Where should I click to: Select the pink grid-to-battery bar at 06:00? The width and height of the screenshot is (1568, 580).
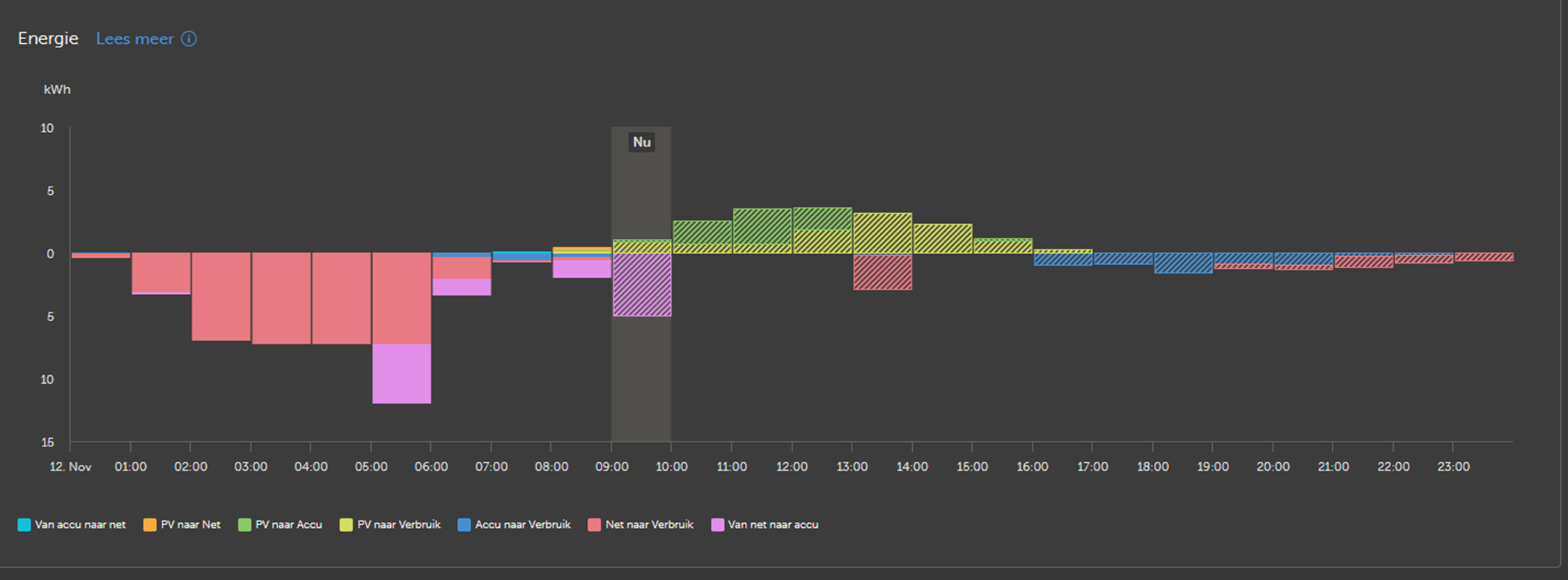pyautogui.click(x=462, y=288)
